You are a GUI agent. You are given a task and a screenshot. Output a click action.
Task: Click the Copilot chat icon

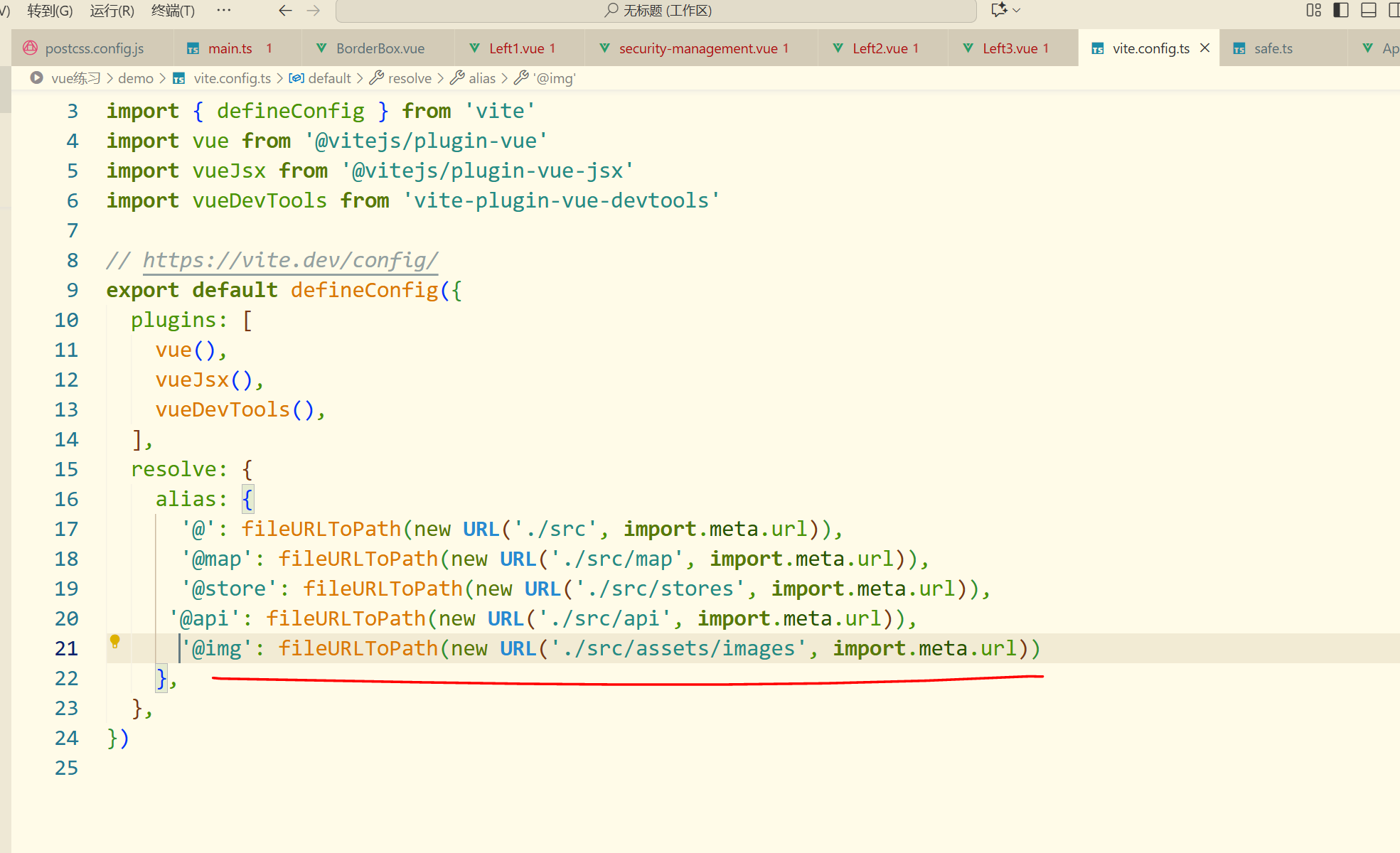[x=999, y=10]
